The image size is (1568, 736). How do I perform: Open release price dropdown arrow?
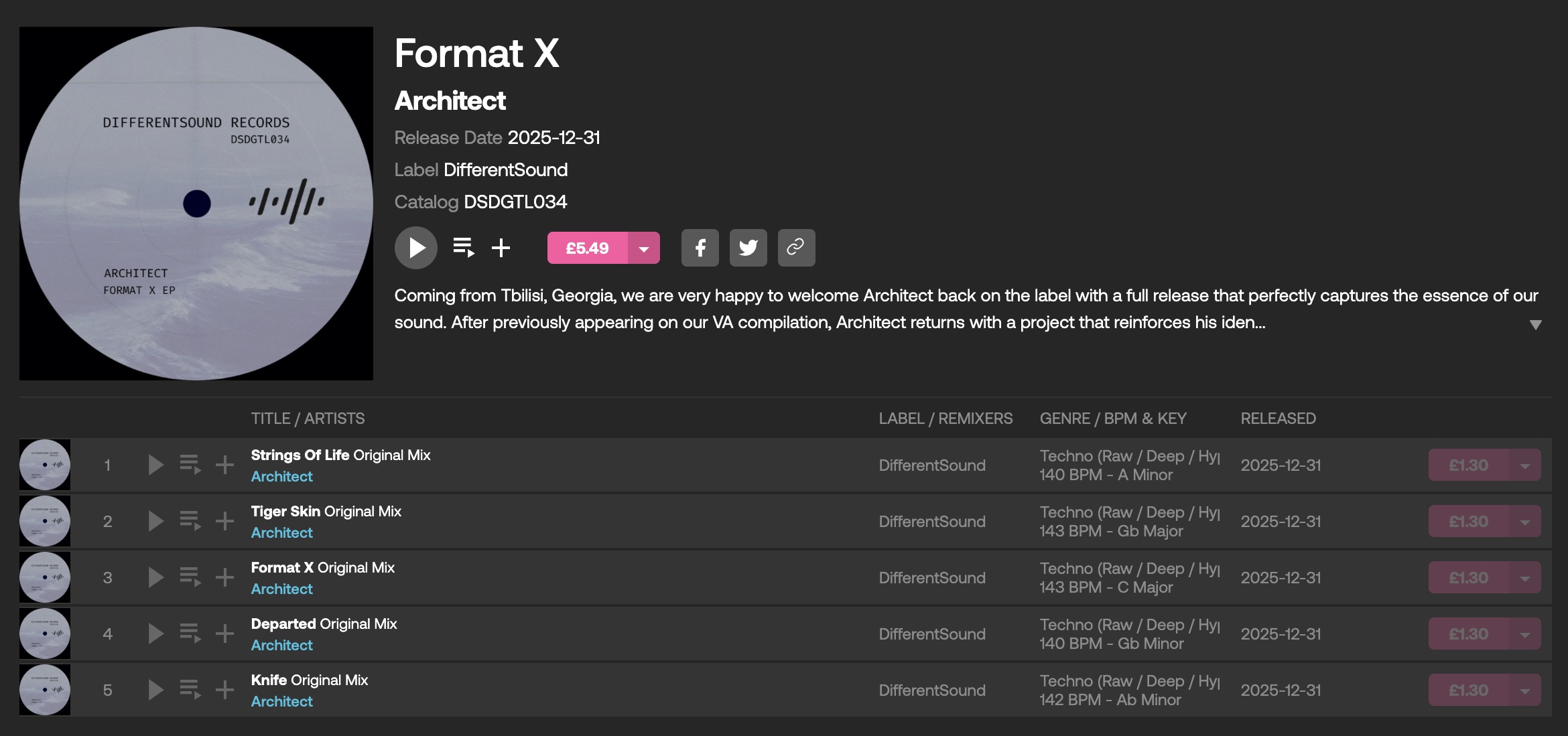pos(644,248)
